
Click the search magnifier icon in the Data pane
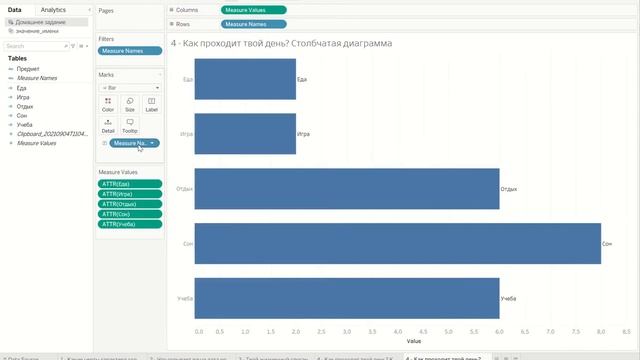point(66,46)
